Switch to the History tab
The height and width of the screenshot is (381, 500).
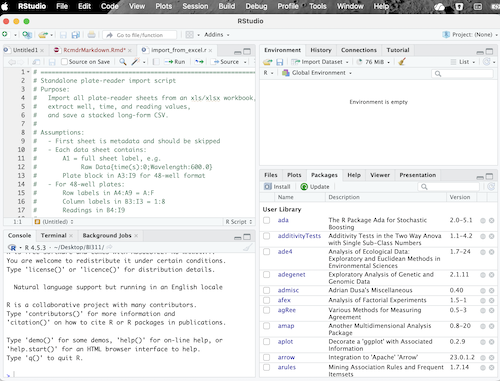pyautogui.click(x=321, y=50)
